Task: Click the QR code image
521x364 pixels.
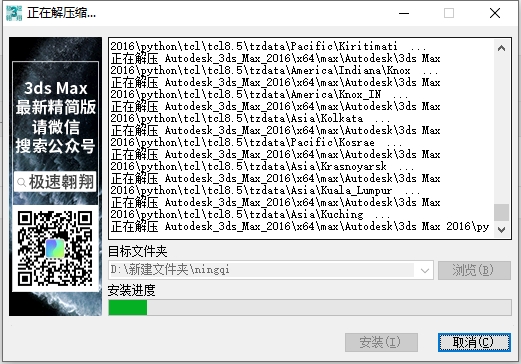Action: coord(55,248)
